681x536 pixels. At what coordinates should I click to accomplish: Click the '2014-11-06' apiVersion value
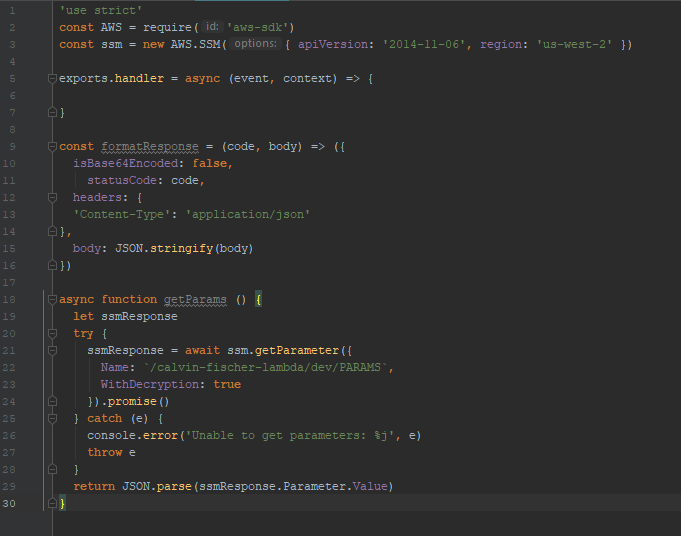click(424, 44)
